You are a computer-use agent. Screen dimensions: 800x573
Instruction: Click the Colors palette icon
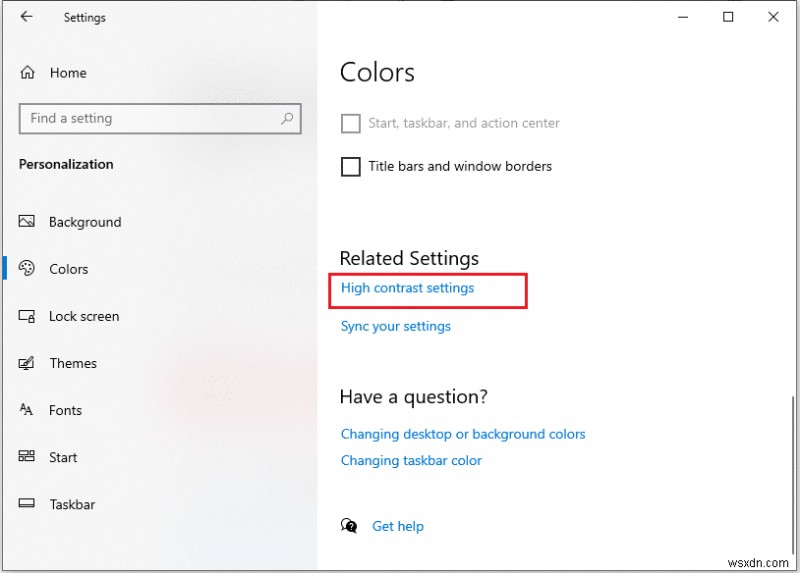click(28, 269)
